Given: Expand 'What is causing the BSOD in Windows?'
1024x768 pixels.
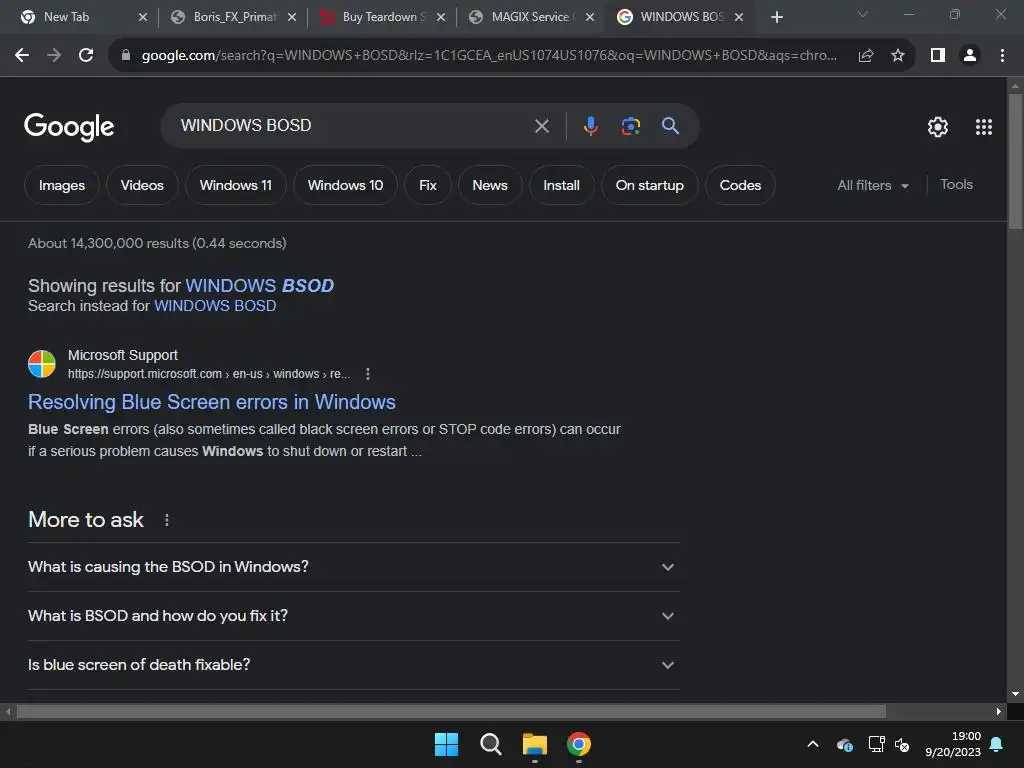Looking at the screenshot, I should [x=353, y=567].
